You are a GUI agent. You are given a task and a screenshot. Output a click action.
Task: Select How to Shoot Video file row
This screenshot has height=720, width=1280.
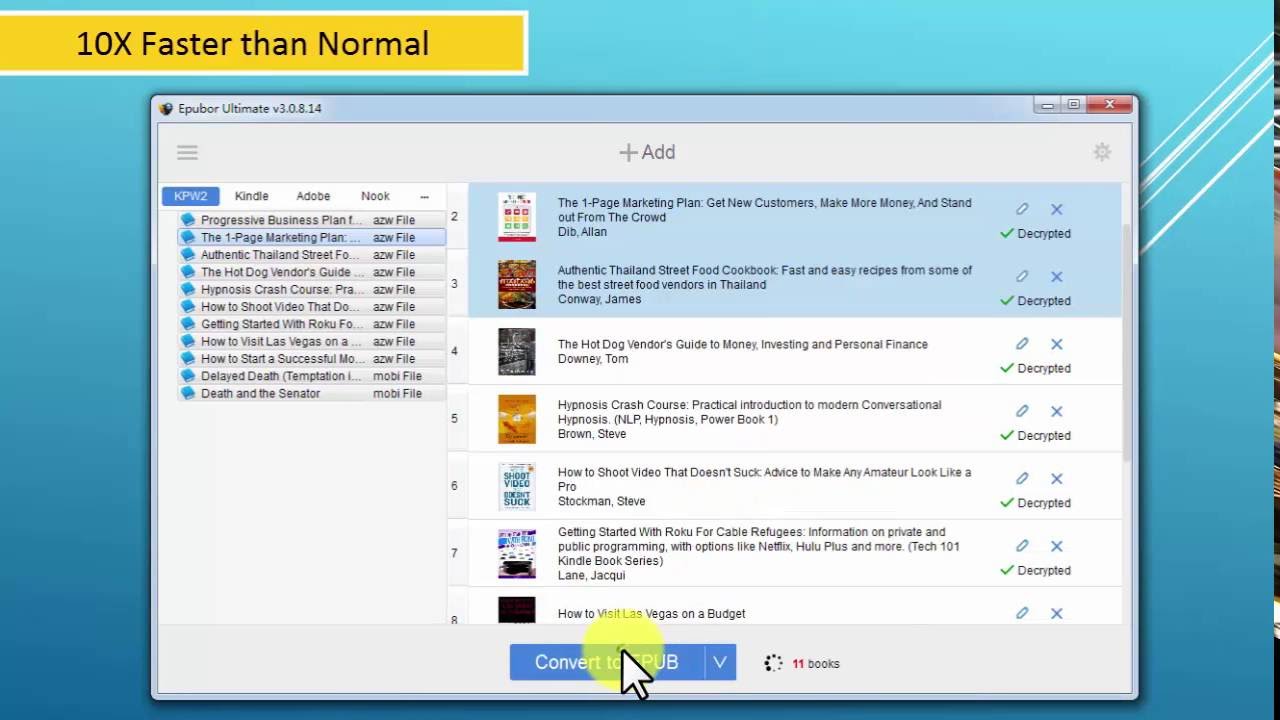(311, 306)
